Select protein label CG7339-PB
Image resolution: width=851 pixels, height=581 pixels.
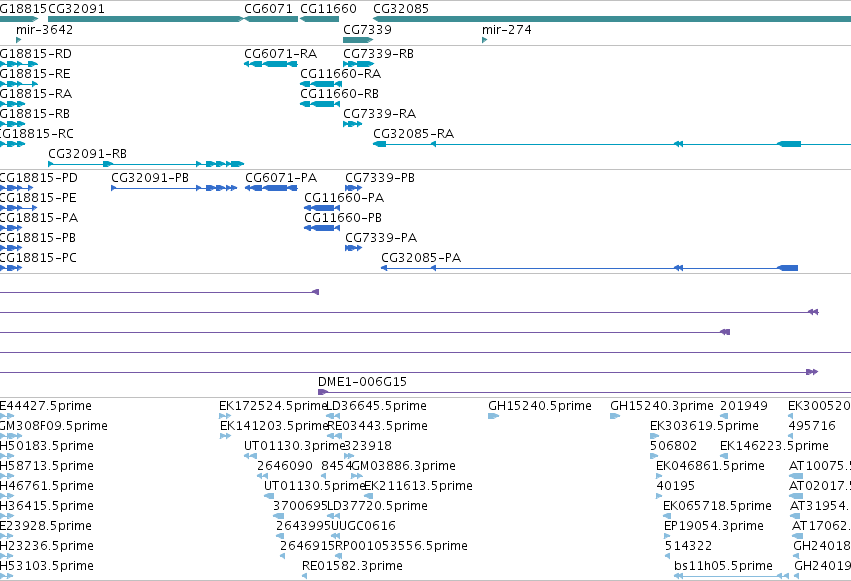tap(380, 178)
